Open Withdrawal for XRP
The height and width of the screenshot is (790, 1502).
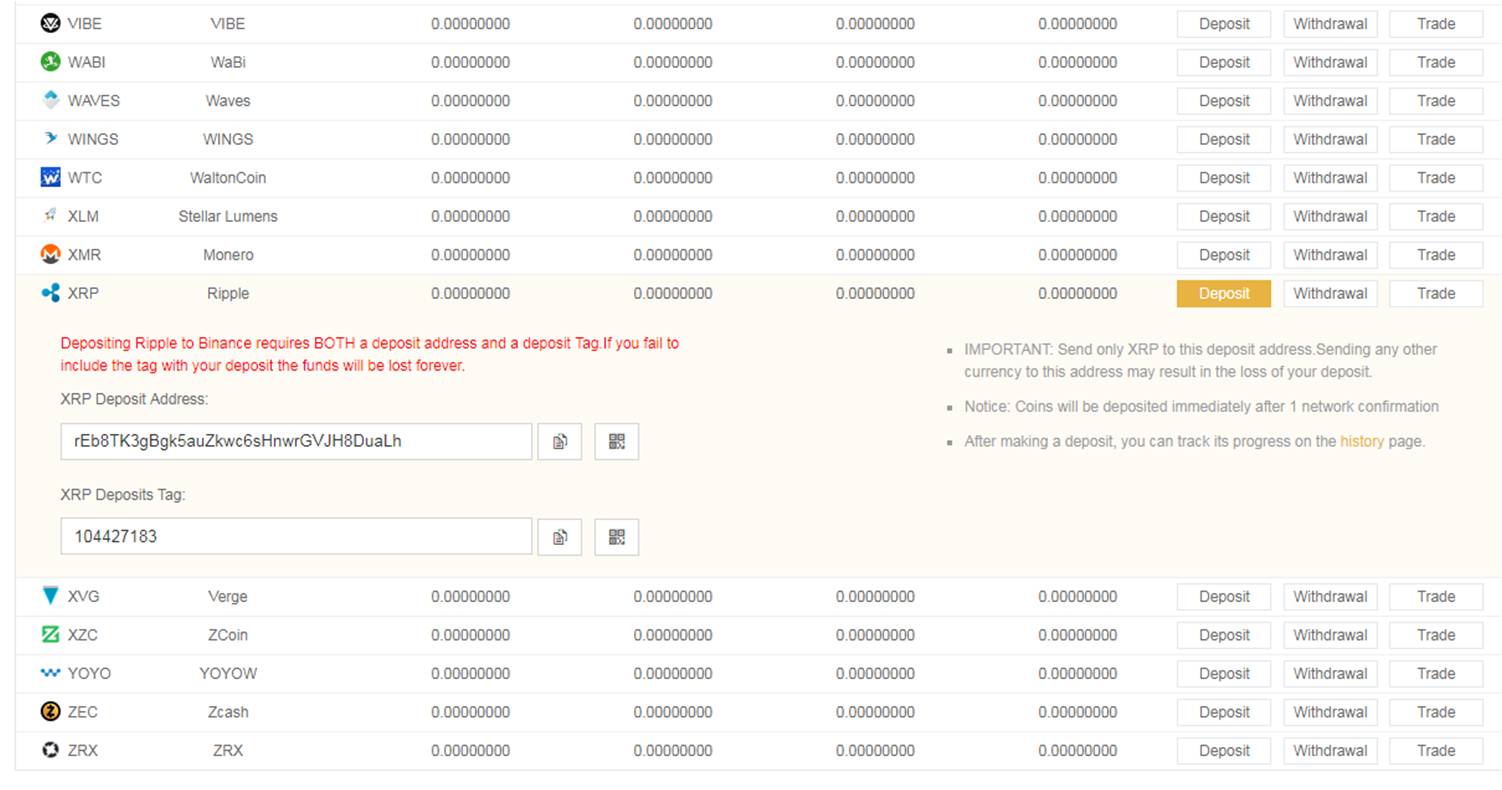click(x=1330, y=293)
